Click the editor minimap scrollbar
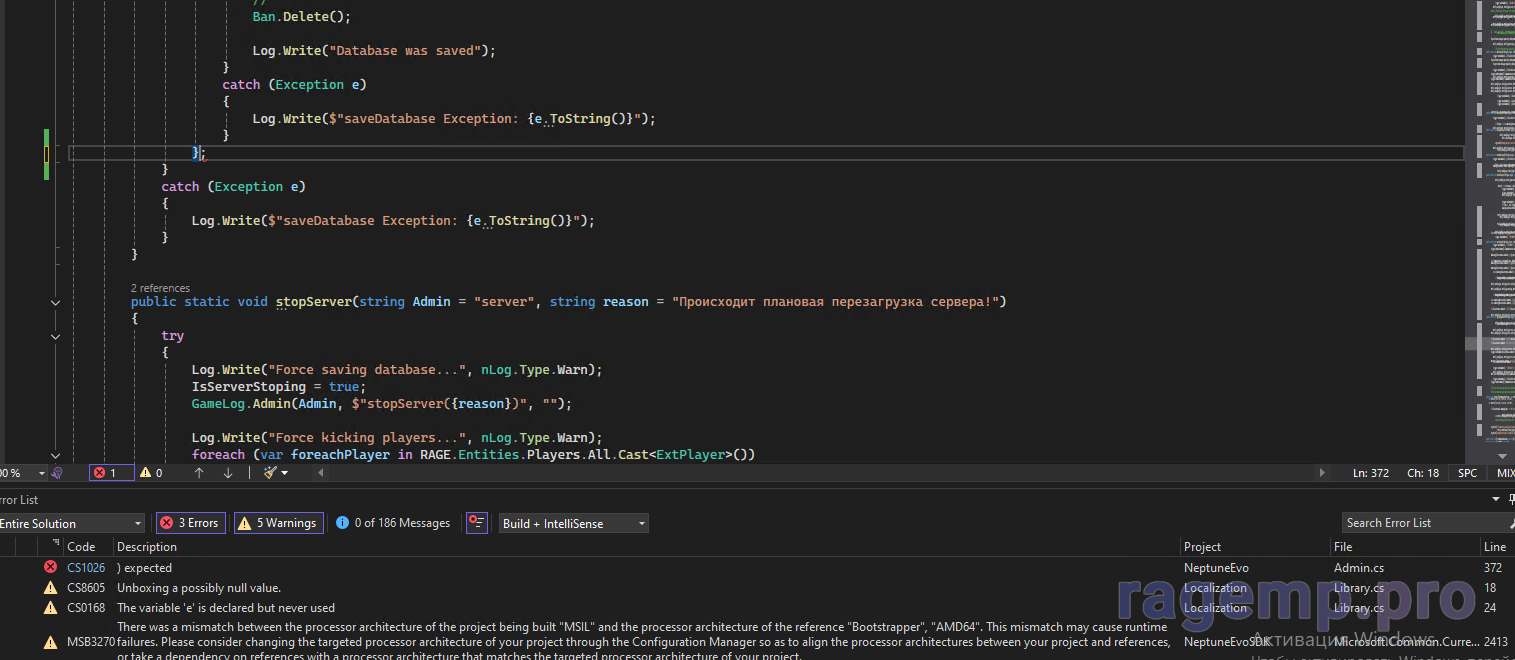 (1490, 230)
